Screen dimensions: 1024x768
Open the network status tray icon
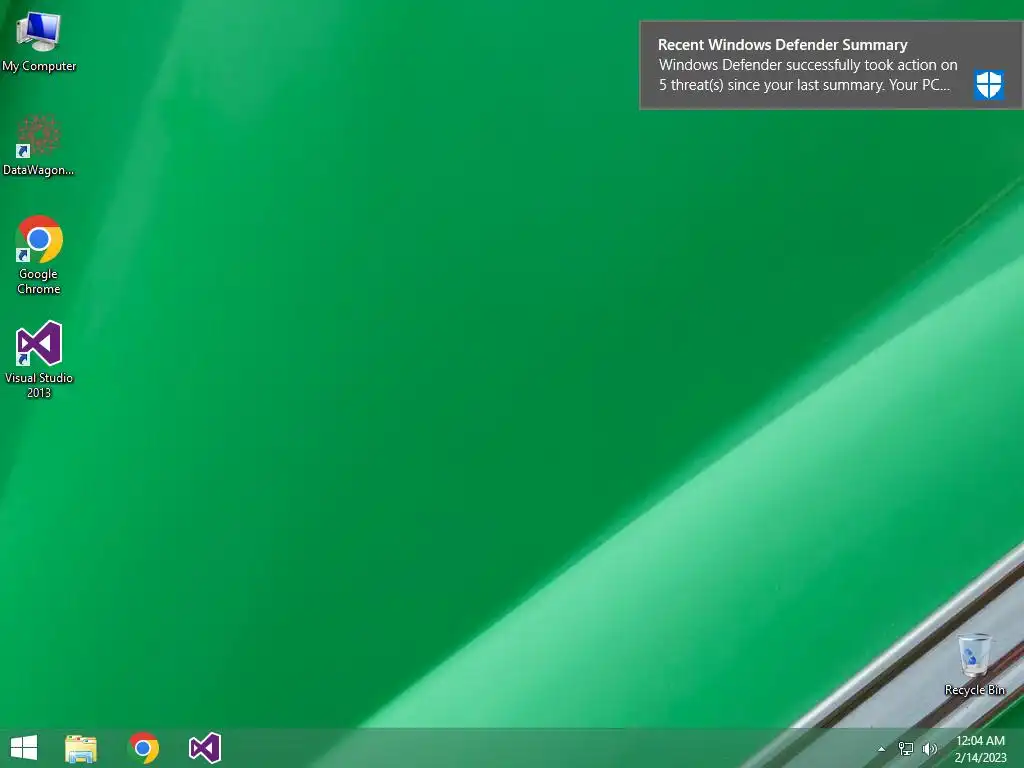coord(906,749)
